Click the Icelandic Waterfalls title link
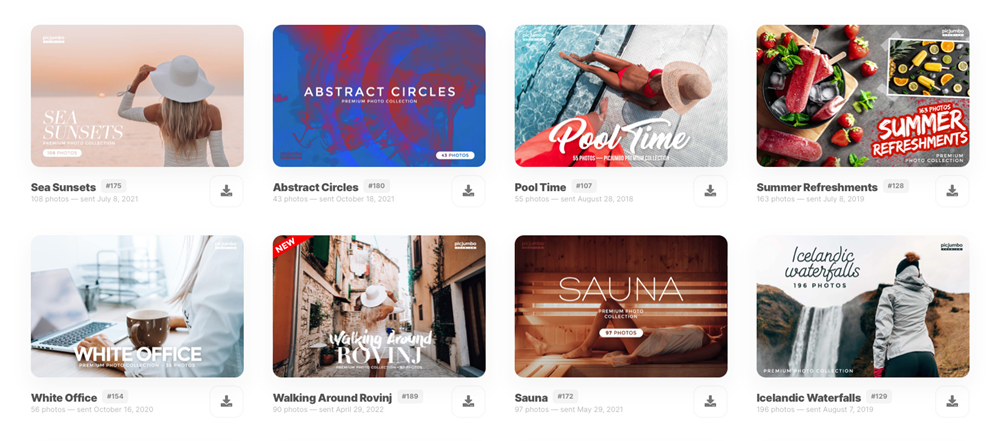 [809, 397]
